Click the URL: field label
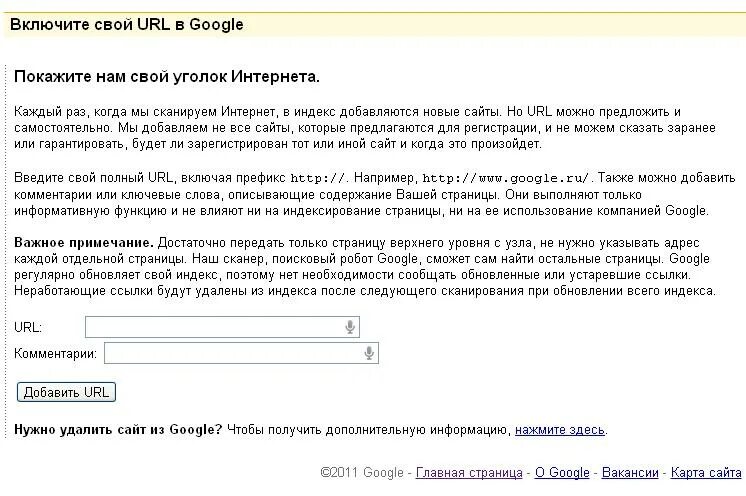 28,328
